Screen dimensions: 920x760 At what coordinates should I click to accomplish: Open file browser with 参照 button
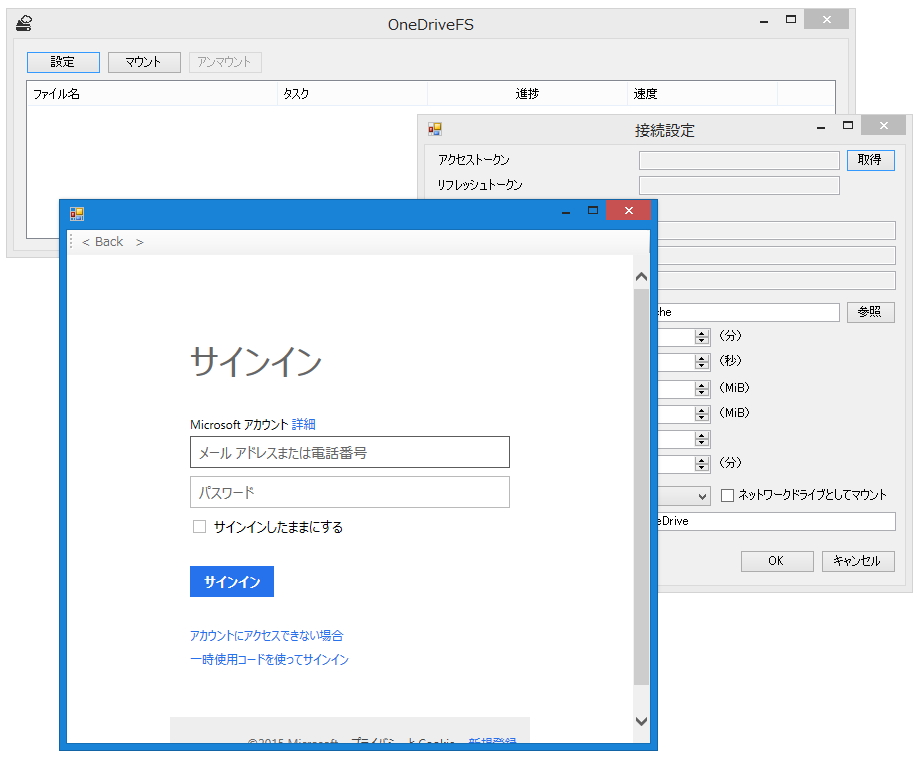pyautogui.click(x=869, y=312)
